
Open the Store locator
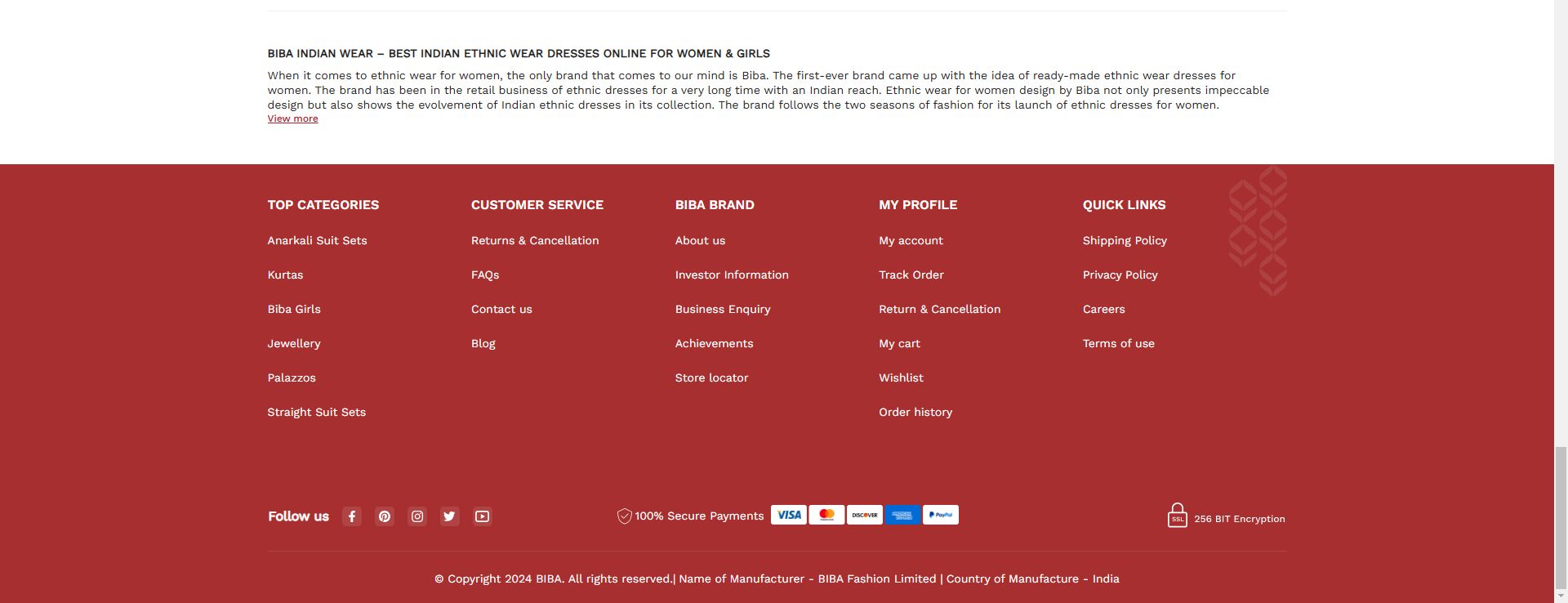[x=711, y=377]
